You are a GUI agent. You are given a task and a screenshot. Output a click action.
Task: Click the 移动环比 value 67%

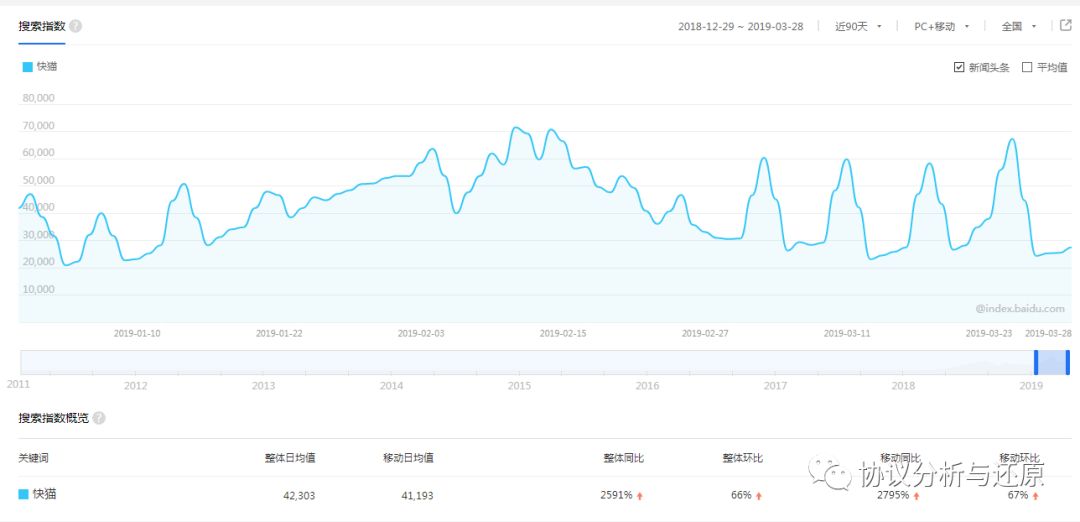1017,494
